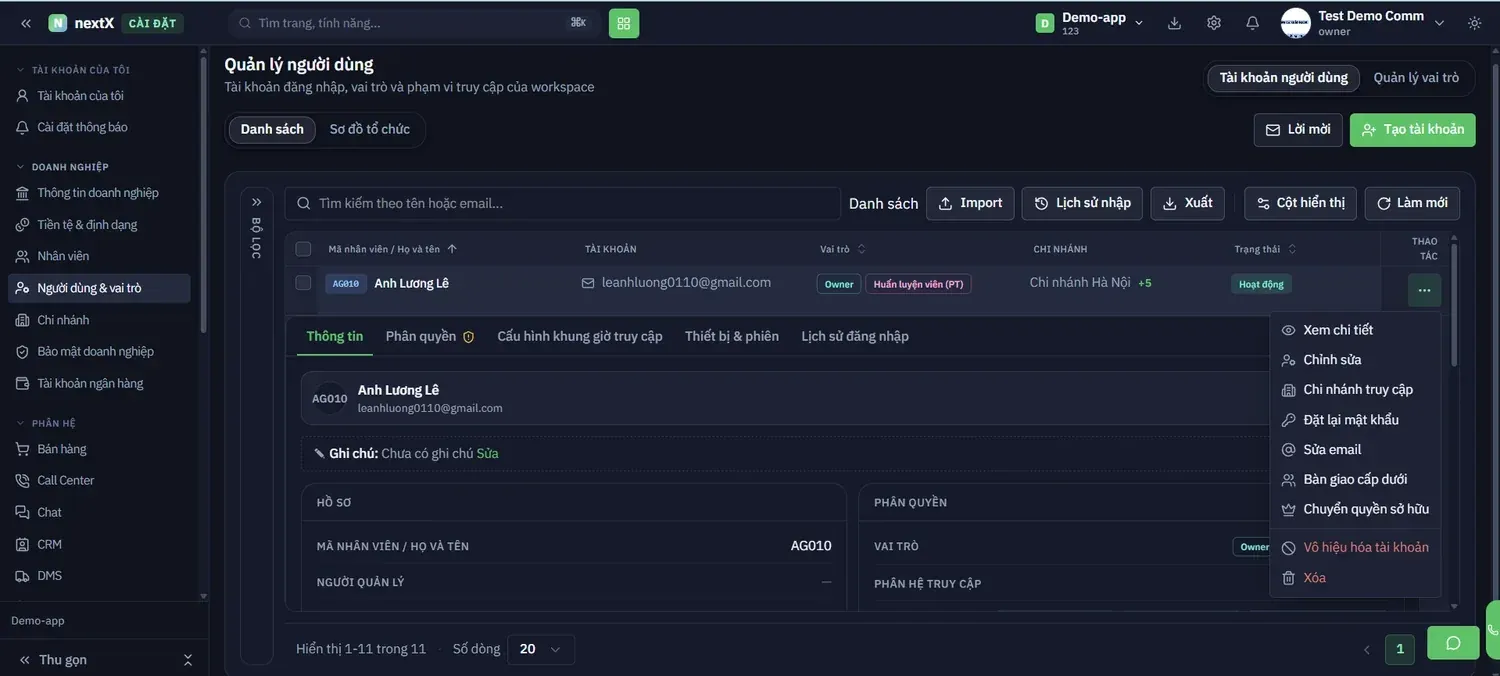The height and width of the screenshot is (676, 1500).
Task: Choose Đặt lại mật khẩu from menu
Action: [x=1355, y=420]
